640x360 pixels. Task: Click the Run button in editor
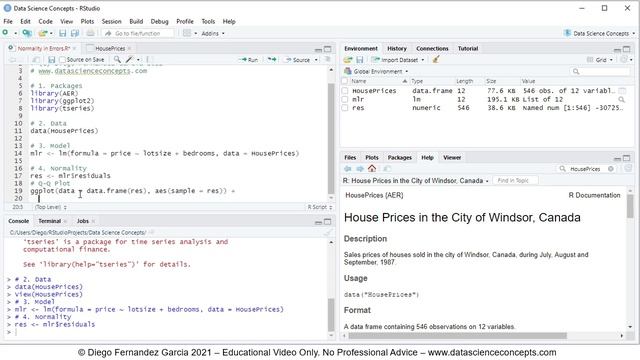249,60
